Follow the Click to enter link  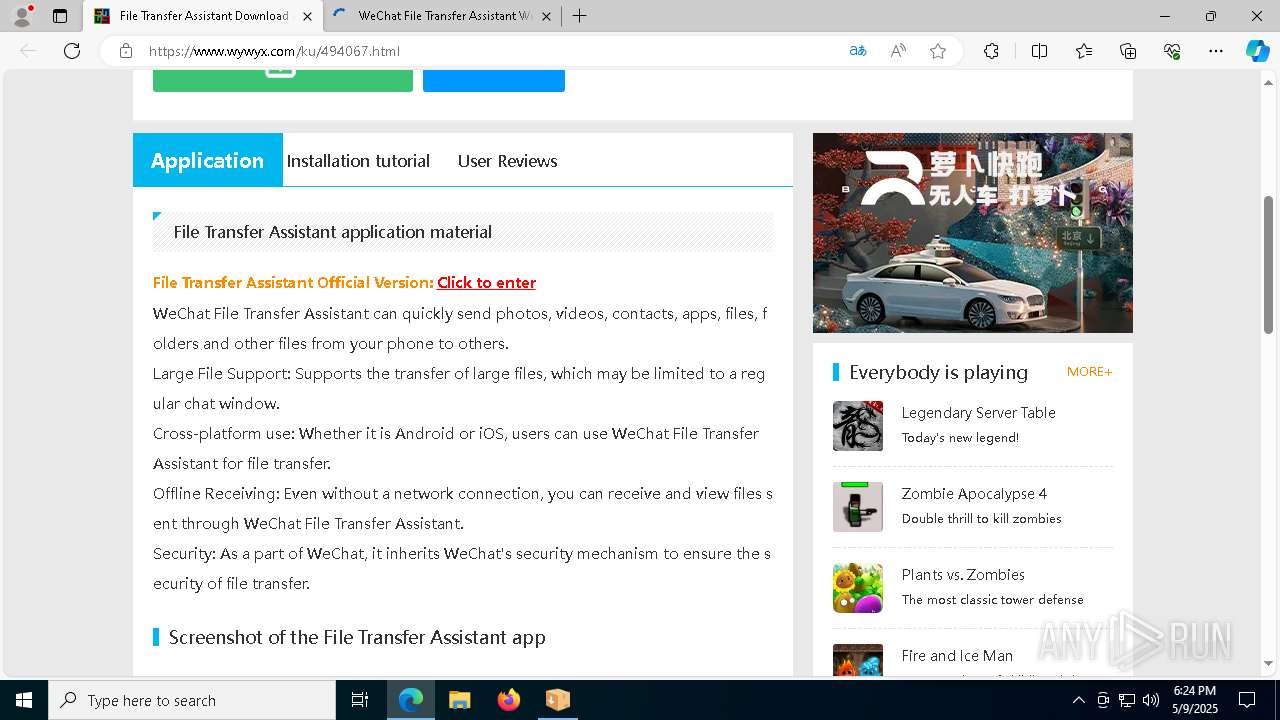[486, 283]
